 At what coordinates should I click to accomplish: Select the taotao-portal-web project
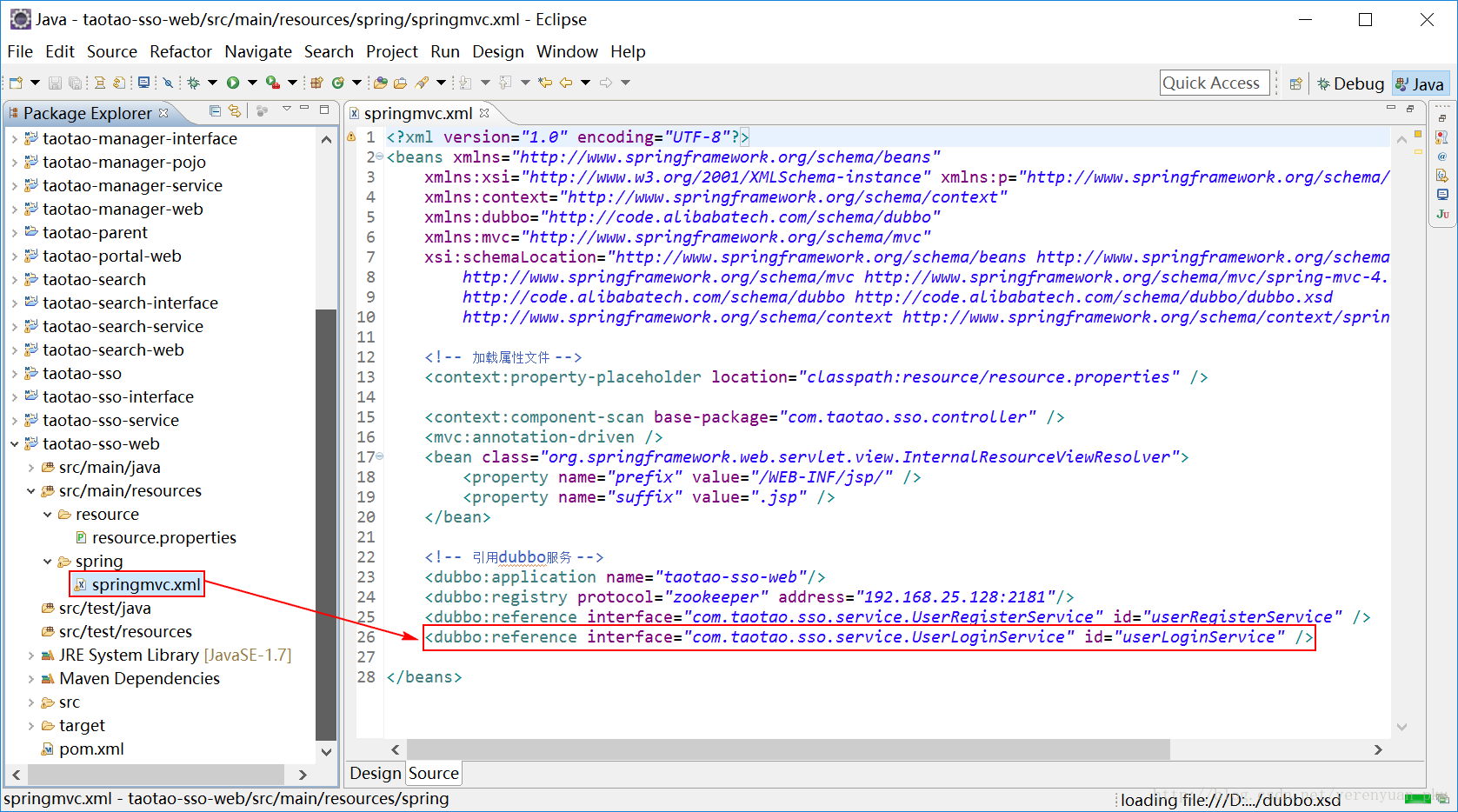pos(103,256)
